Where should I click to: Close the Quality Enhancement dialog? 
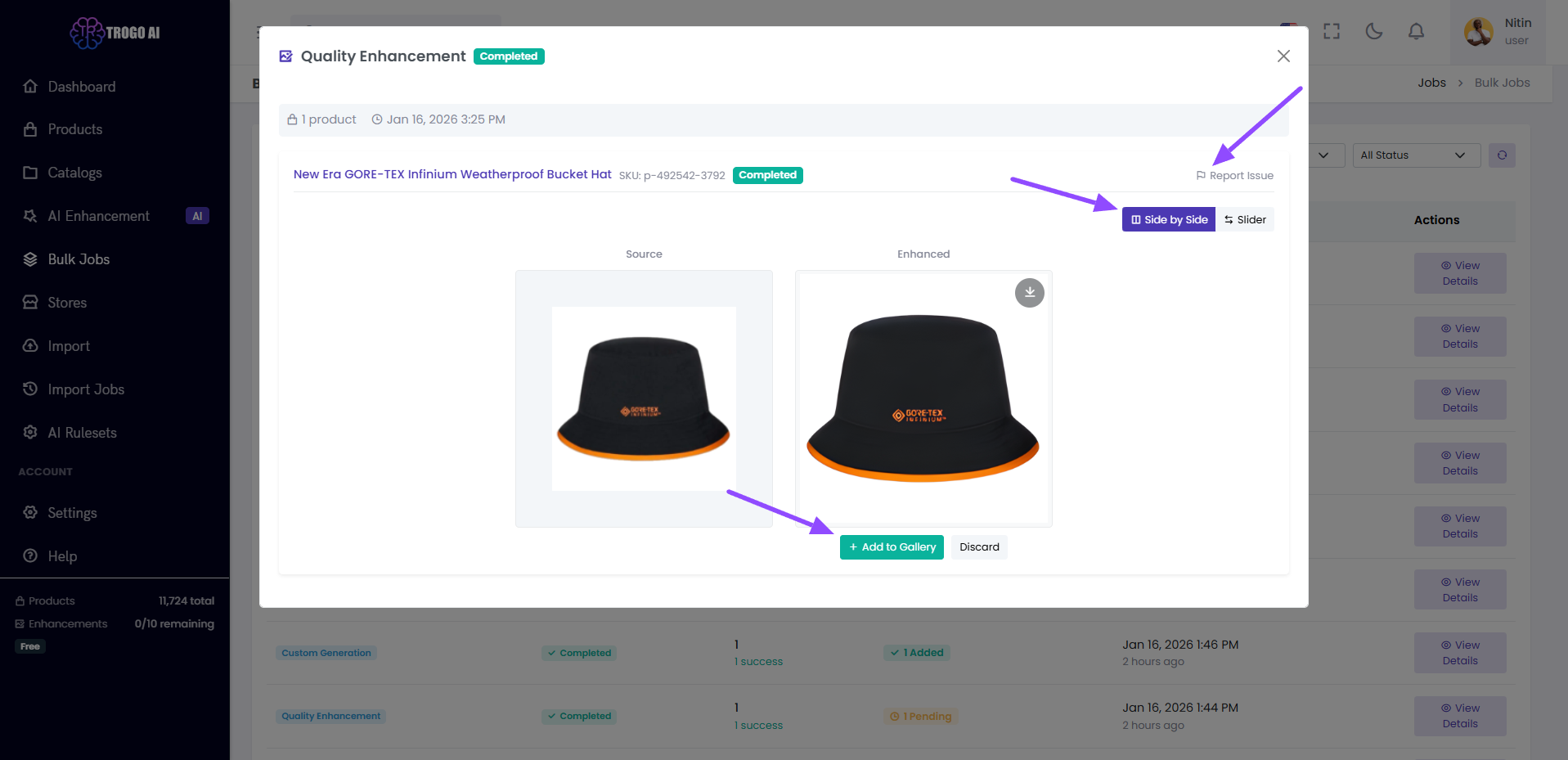click(x=1283, y=56)
